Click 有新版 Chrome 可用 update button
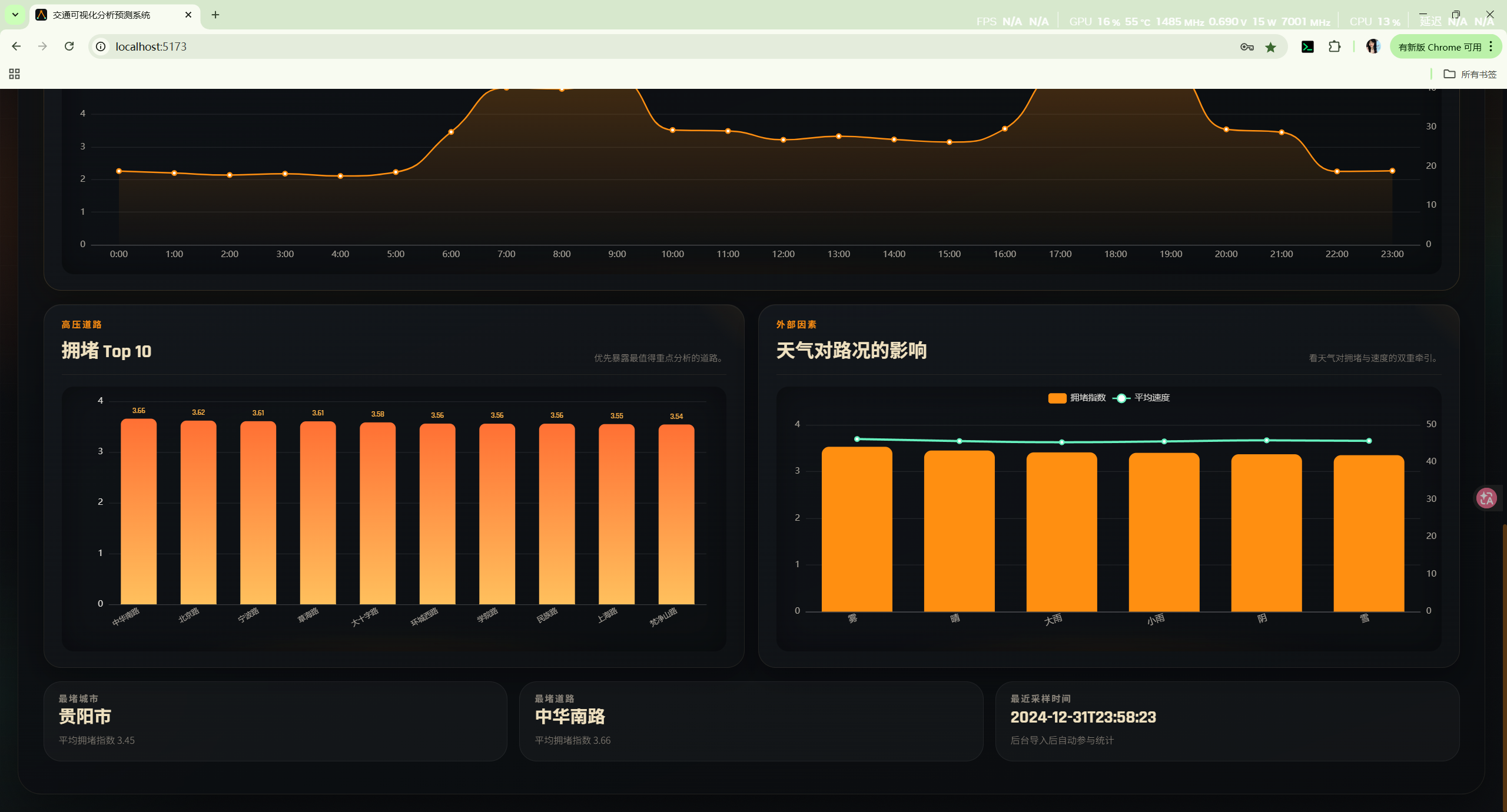The image size is (1507, 812). point(1439,47)
